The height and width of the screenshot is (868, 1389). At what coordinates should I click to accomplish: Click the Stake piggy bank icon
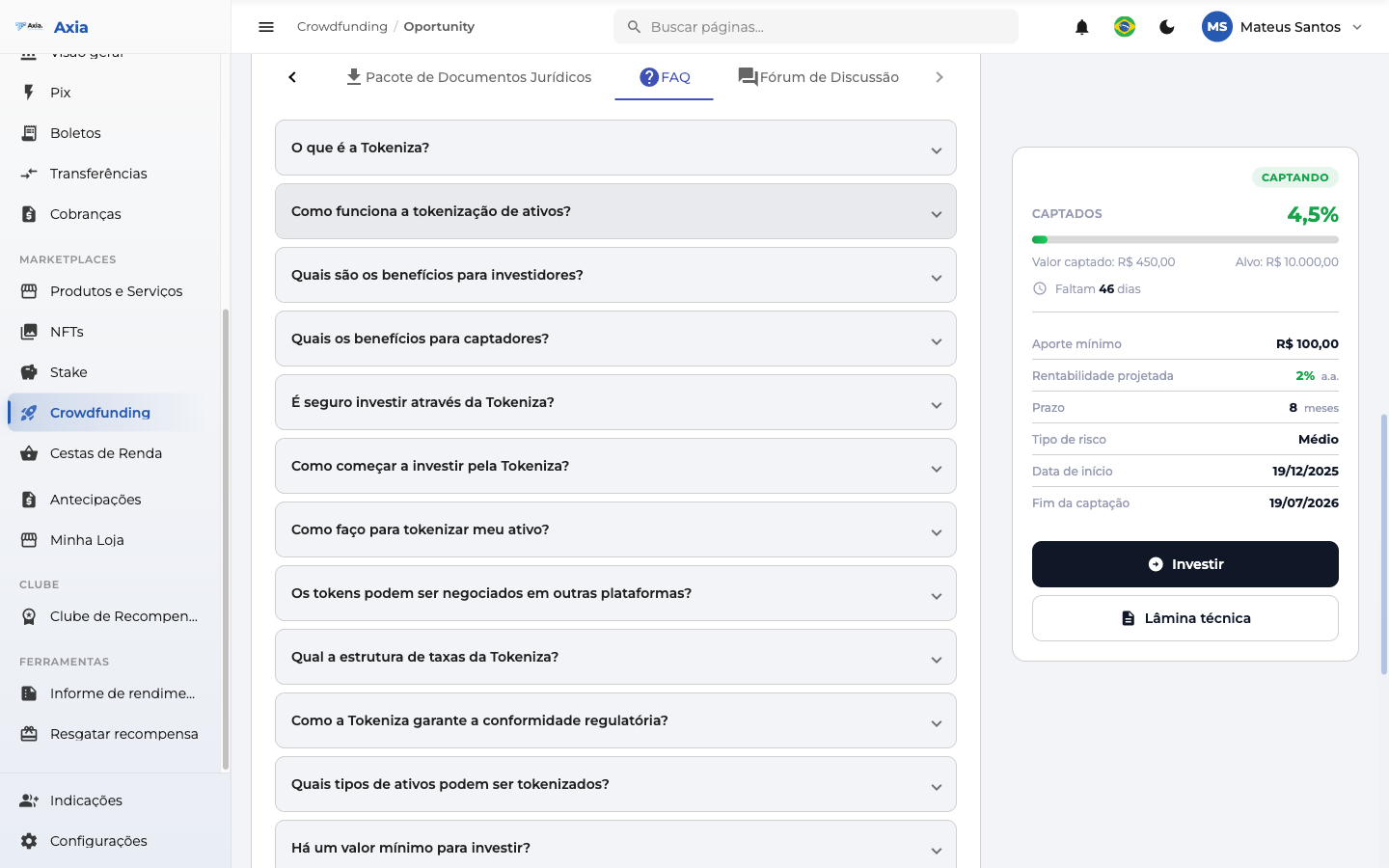pos(29,372)
